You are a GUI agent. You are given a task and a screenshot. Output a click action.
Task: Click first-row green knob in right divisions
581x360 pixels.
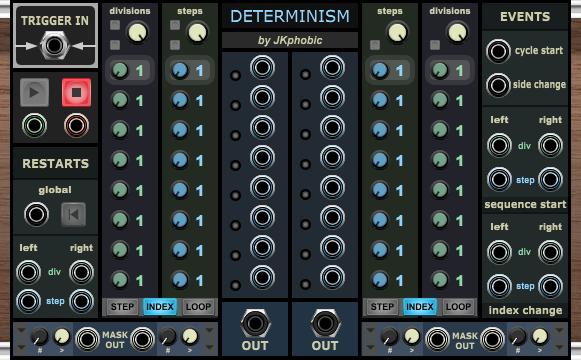[x=440, y=70]
